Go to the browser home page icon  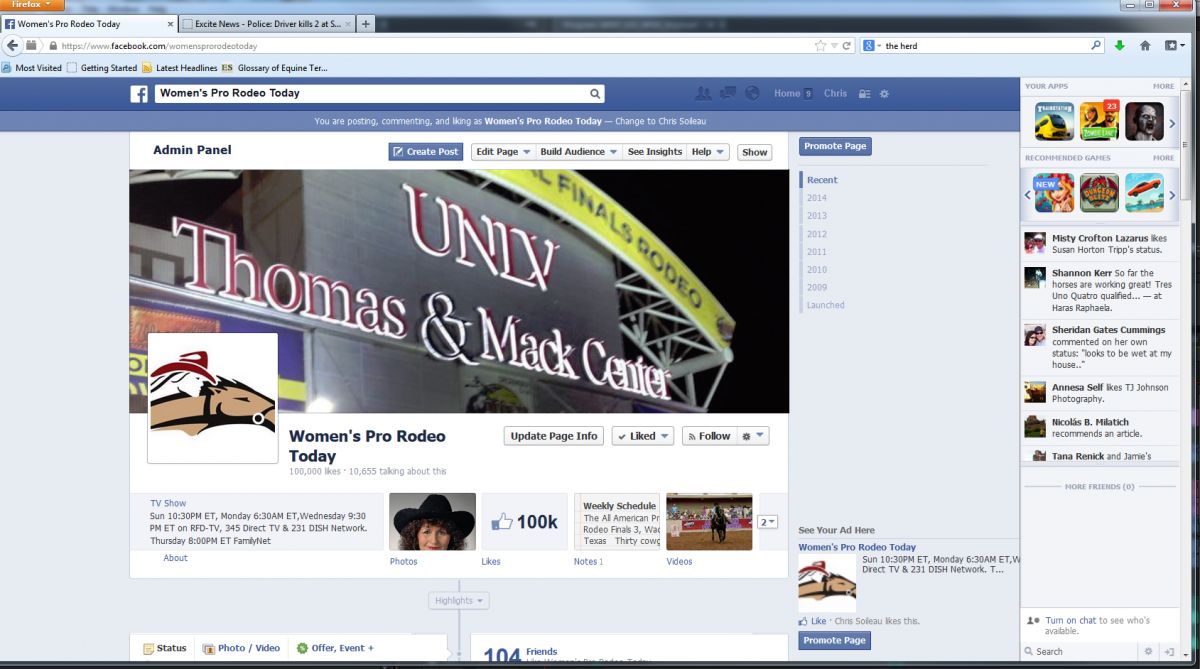1145,45
